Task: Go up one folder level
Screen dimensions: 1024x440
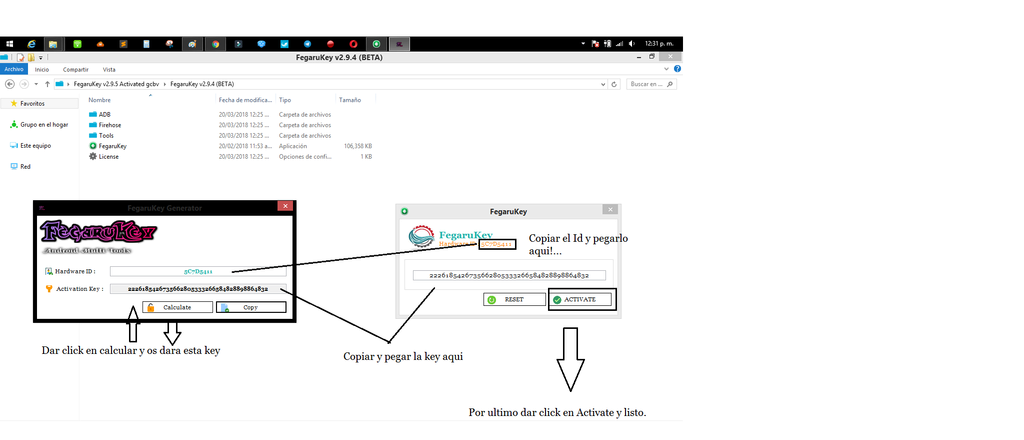Action: pyautogui.click(x=48, y=84)
